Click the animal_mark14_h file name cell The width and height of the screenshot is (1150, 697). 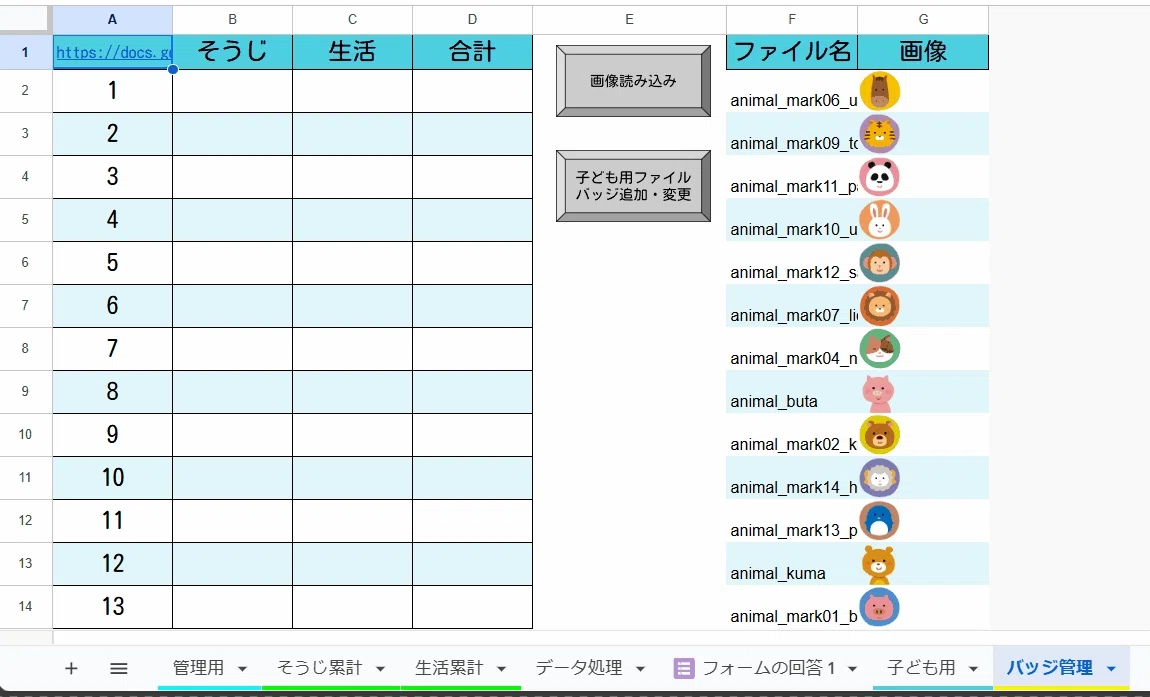792,478
